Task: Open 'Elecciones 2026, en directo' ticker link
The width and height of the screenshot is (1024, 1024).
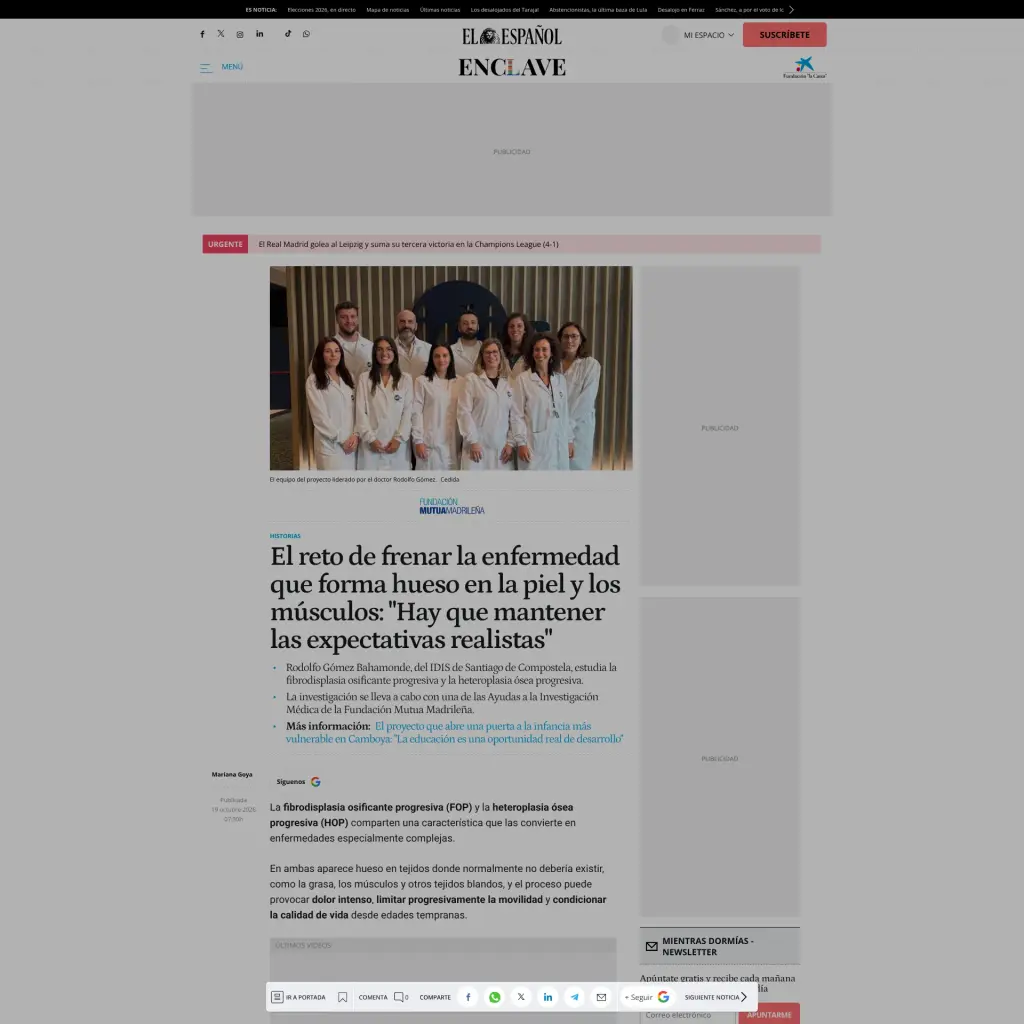Action: pyautogui.click(x=321, y=10)
